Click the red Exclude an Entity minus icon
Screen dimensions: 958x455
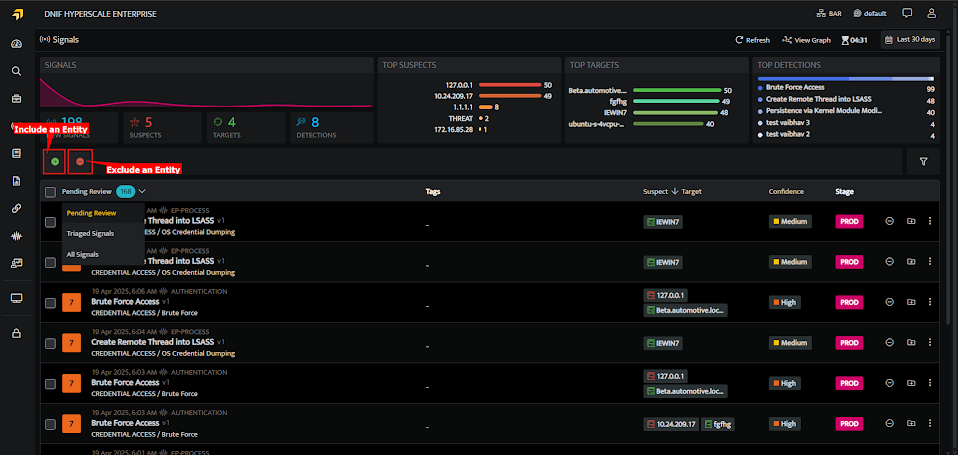pyautogui.click(x=80, y=162)
